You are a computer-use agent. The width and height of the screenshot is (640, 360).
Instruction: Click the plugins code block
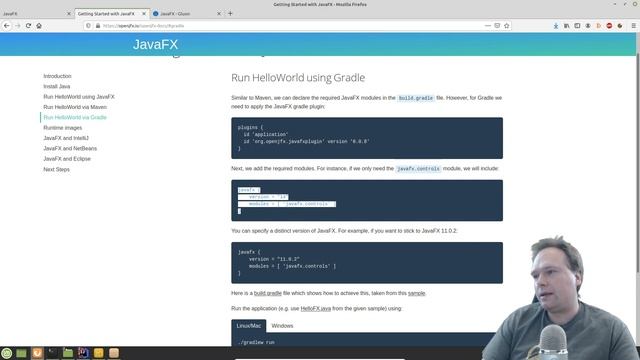tap(367, 138)
